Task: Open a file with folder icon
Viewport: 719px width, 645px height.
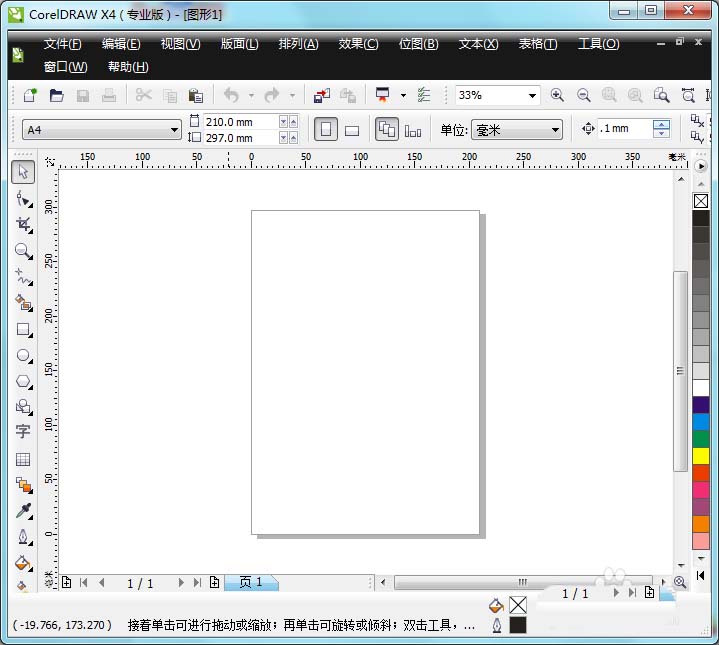Action: click(56, 95)
